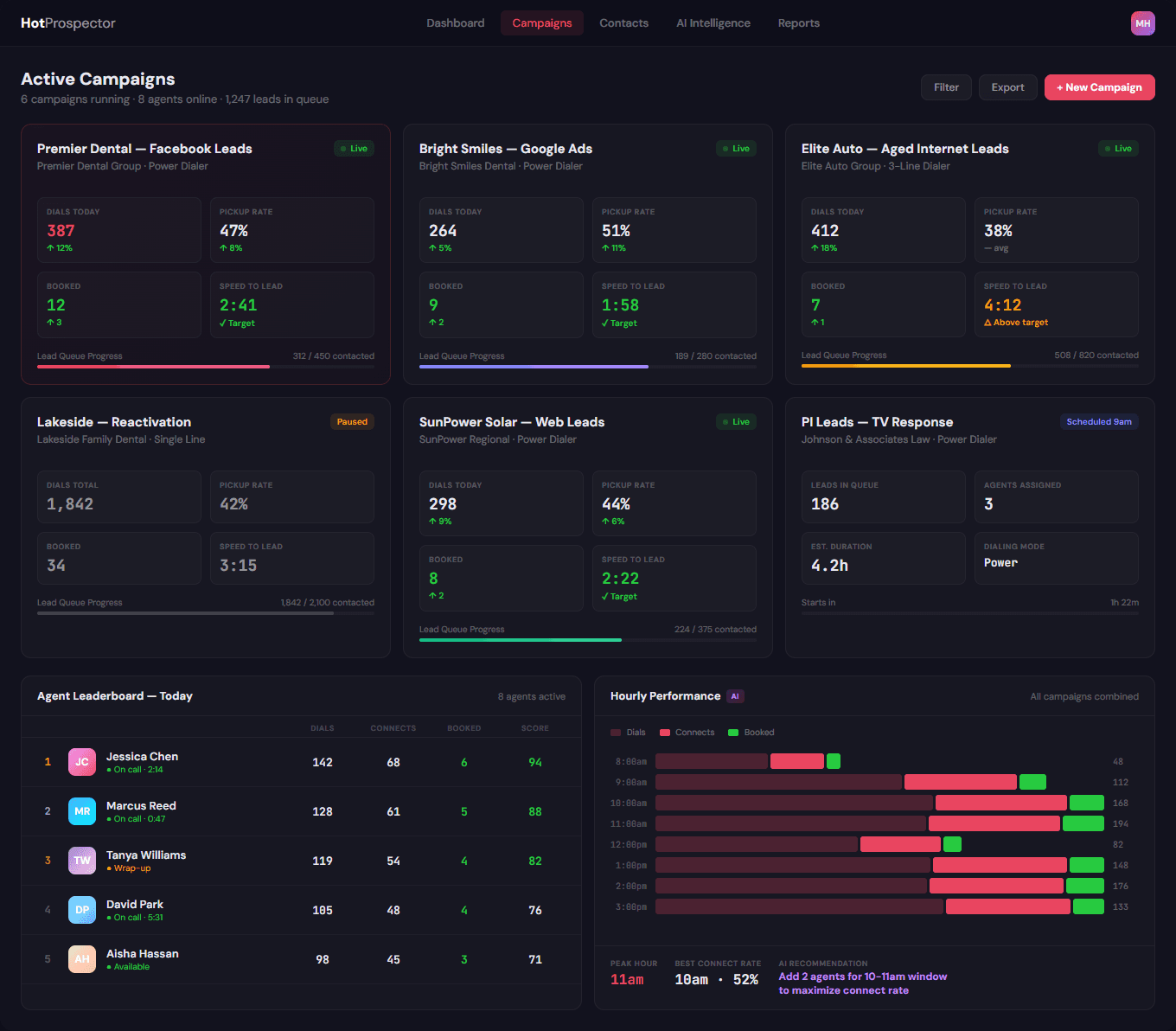Open the Filter options
1176x1031 pixels.
(946, 86)
